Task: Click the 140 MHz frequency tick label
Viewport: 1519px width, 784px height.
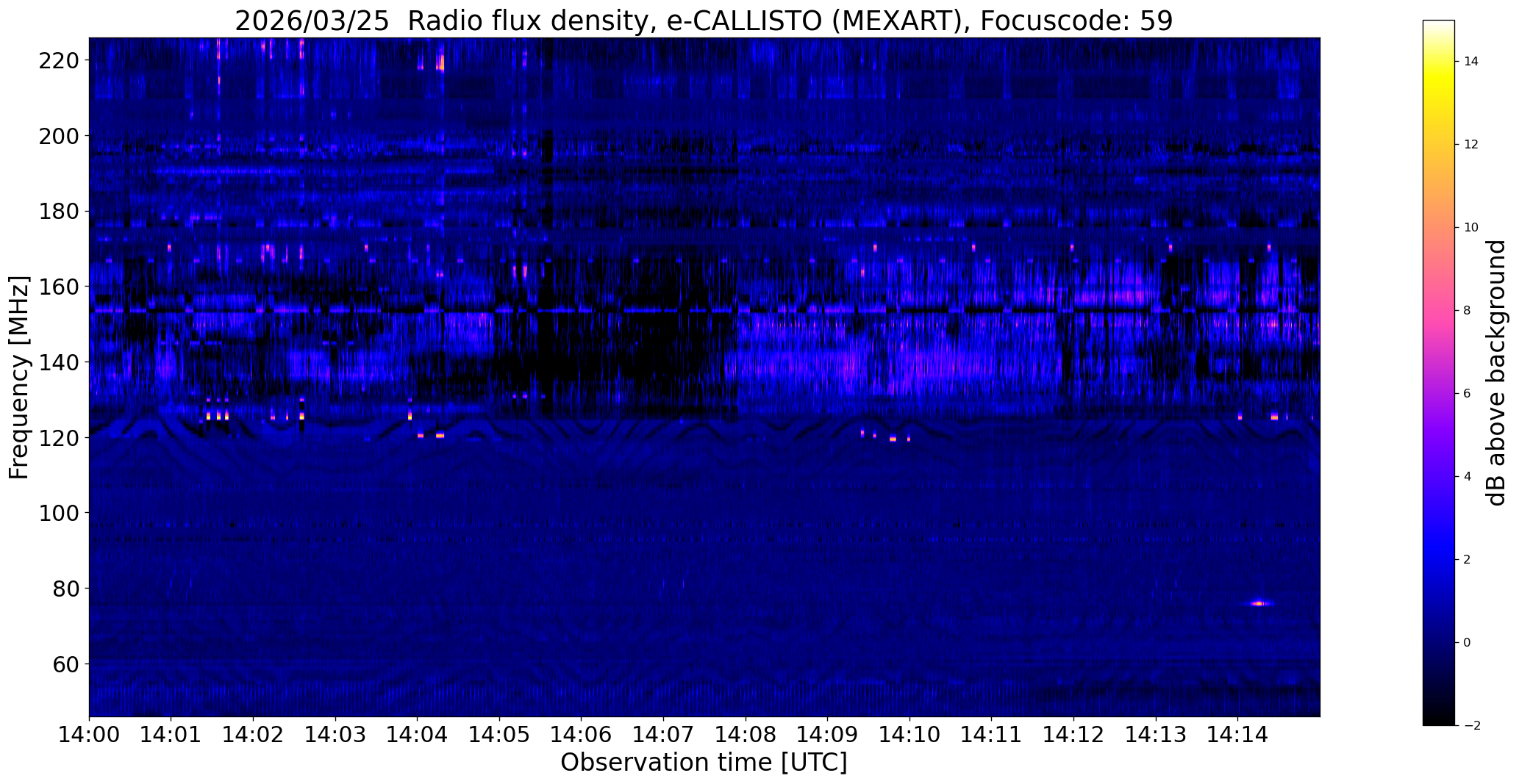Action: pos(59,362)
